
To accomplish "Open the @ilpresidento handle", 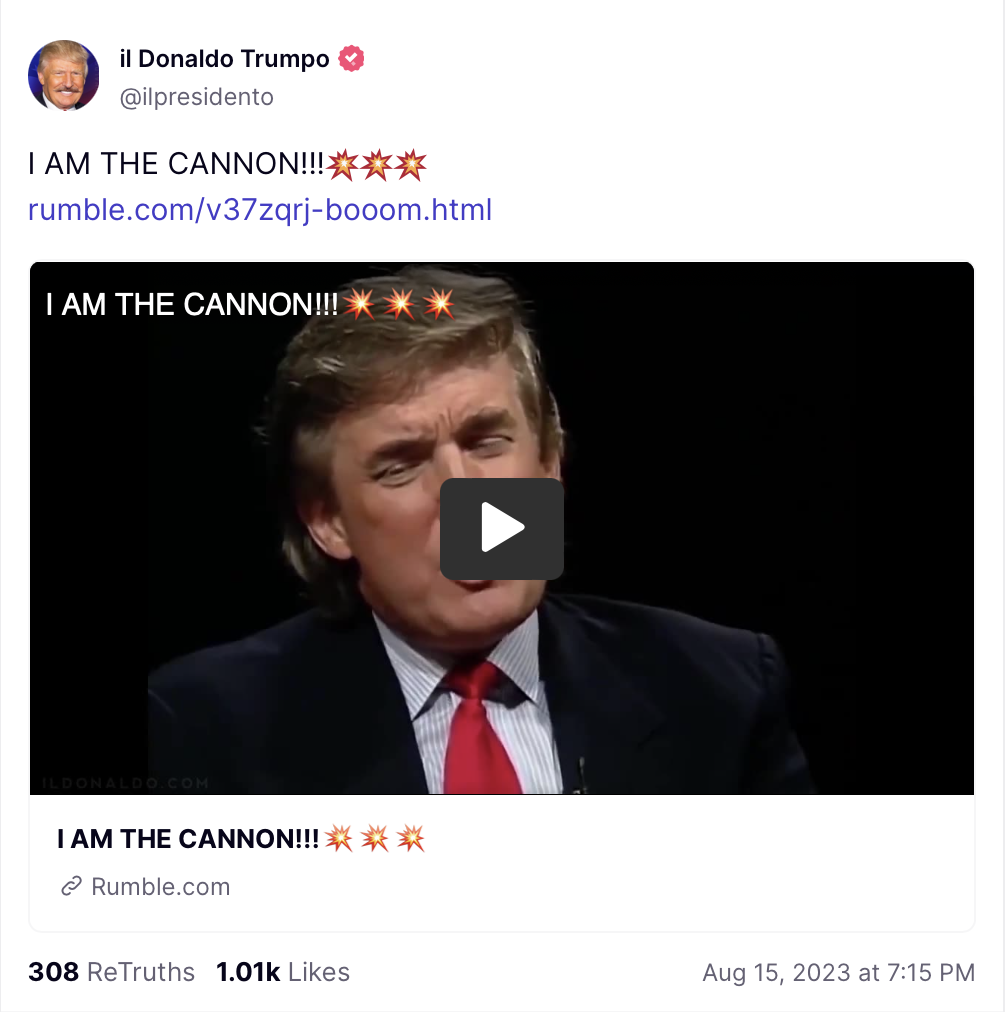I will pos(197,97).
